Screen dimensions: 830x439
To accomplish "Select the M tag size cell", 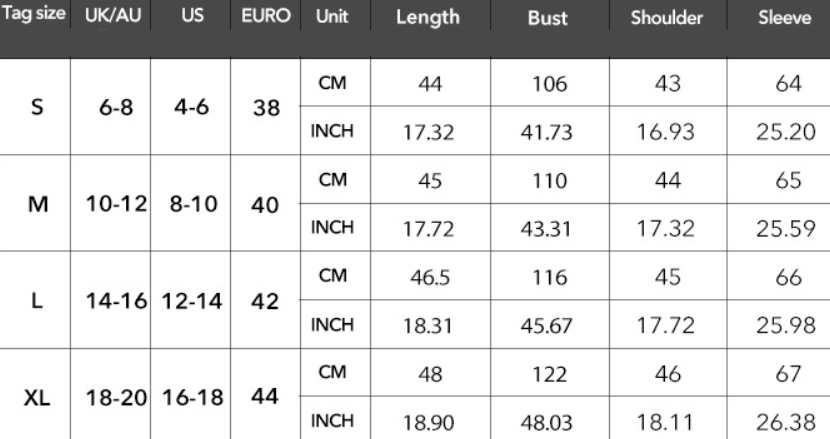I will coord(37,205).
